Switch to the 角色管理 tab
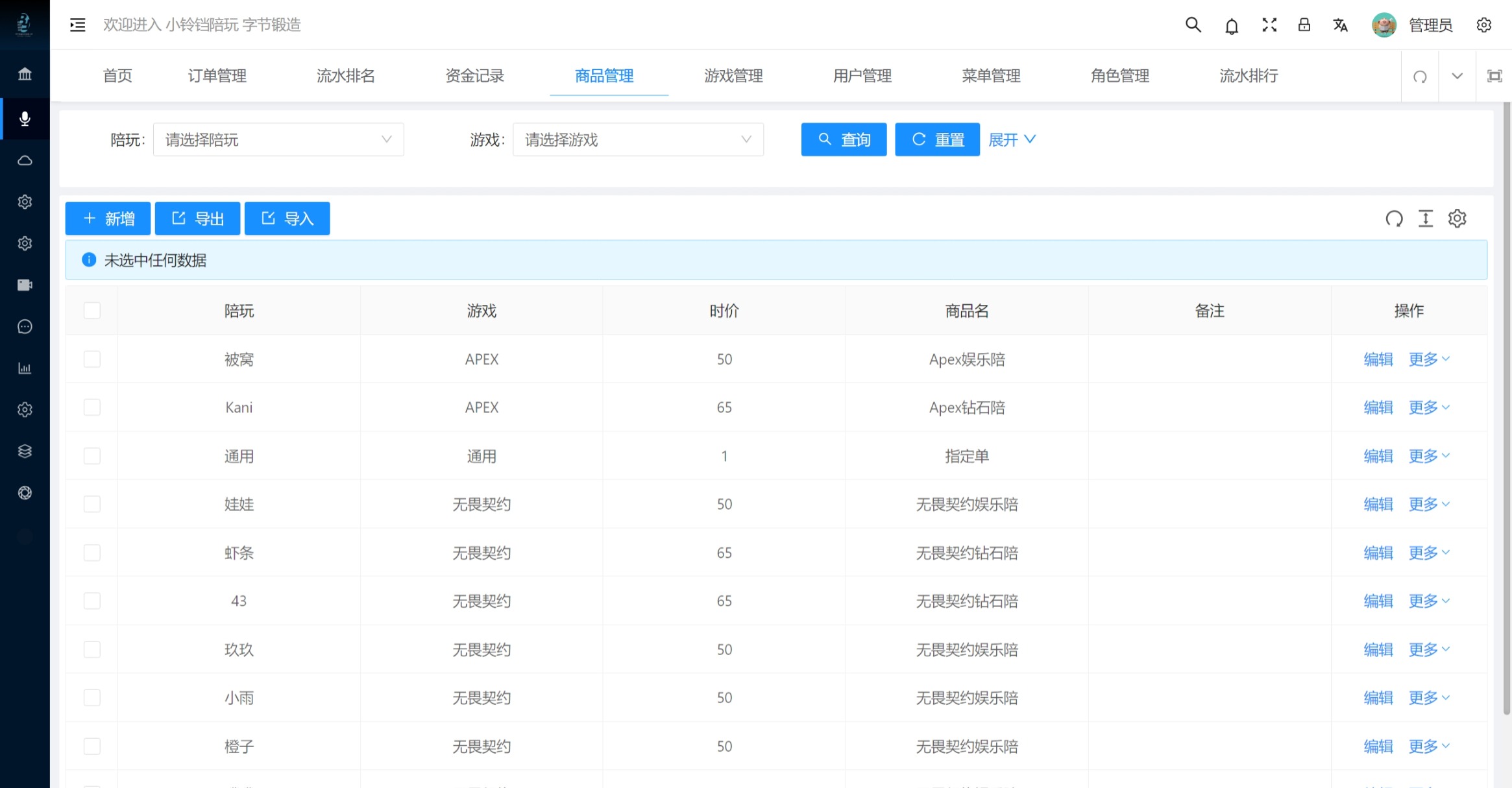The height and width of the screenshot is (788, 1512). pyautogui.click(x=1120, y=76)
